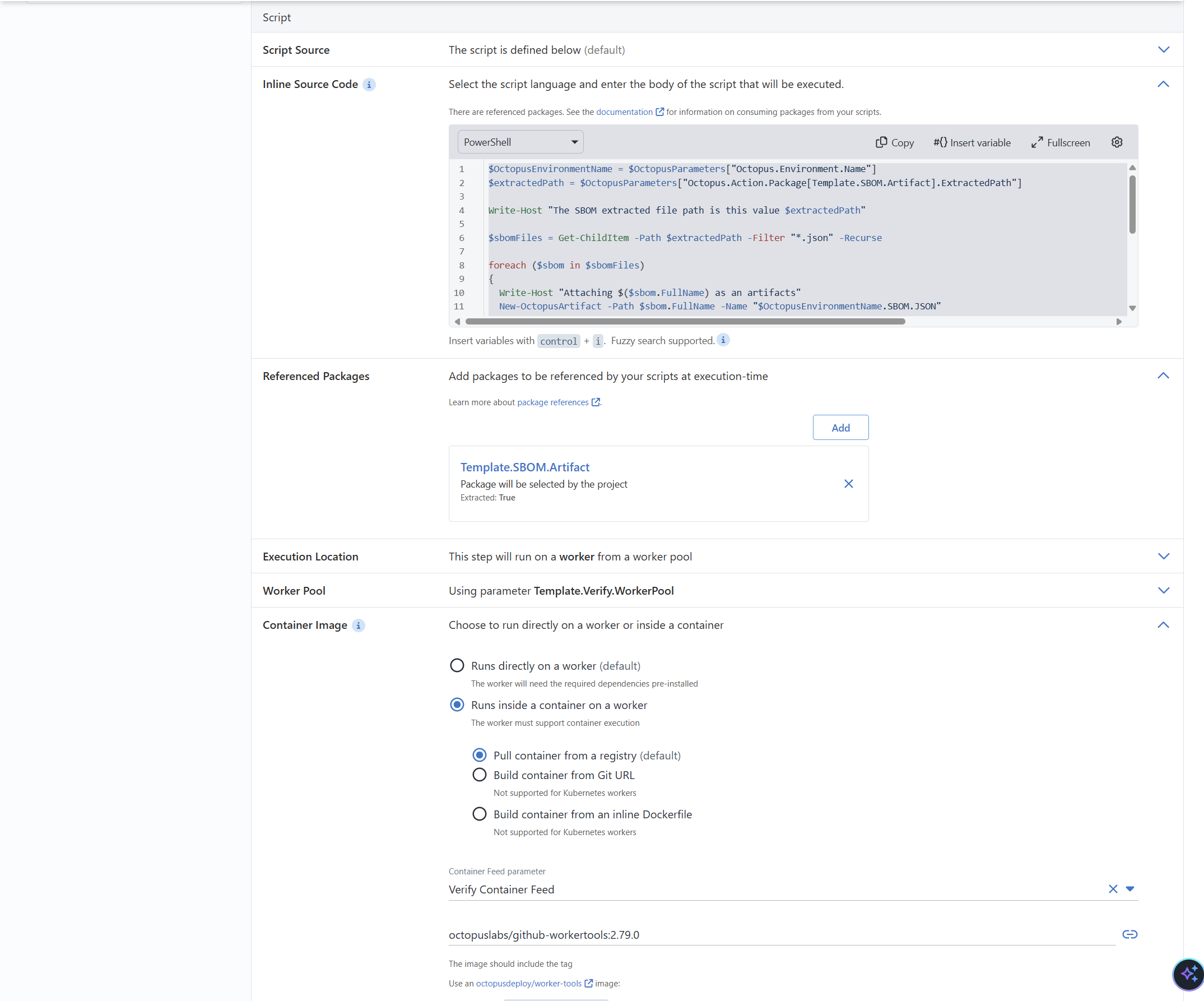Copy the script code to clipboard
The width and height of the screenshot is (1204, 1001).
point(894,142)
